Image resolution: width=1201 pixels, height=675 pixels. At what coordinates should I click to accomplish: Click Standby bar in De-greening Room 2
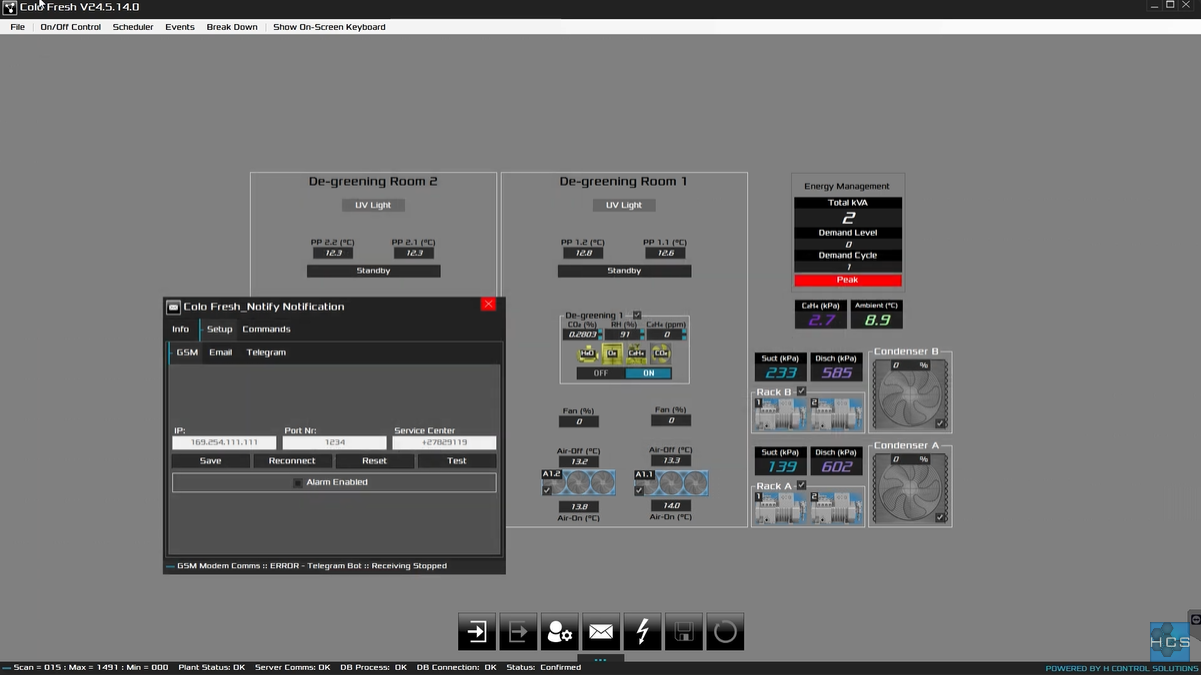[373, 271]
